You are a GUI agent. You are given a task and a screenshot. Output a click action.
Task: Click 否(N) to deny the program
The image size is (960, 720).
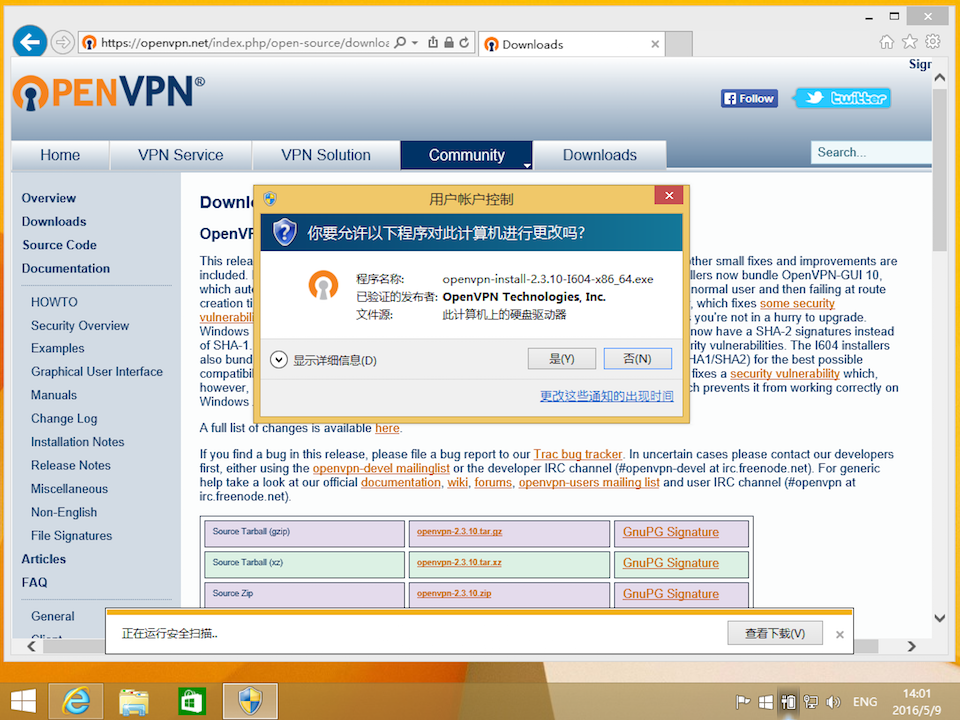tap(637, 359)
